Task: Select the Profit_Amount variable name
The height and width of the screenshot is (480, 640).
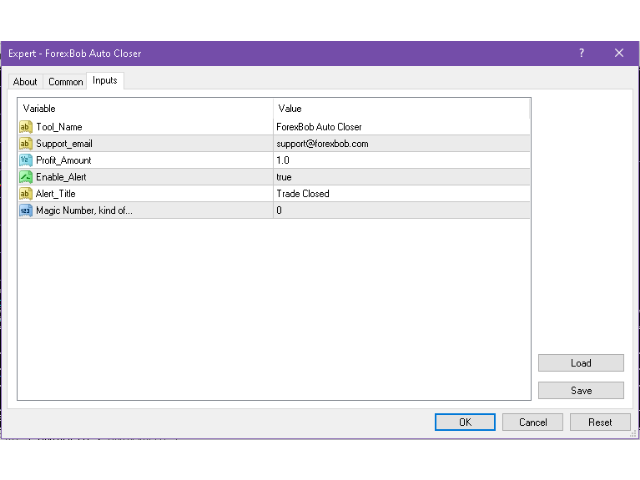Action: [x=64, y=160]
